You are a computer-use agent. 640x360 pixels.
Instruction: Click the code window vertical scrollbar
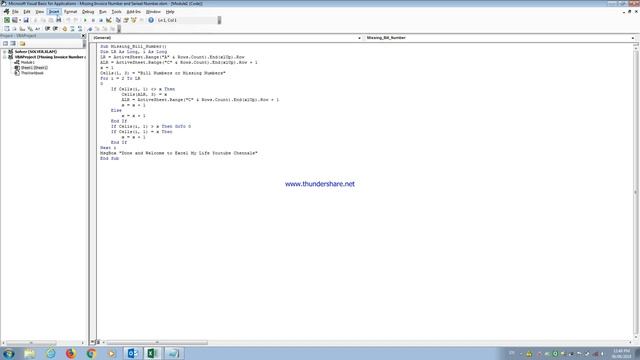pos(636,192)
